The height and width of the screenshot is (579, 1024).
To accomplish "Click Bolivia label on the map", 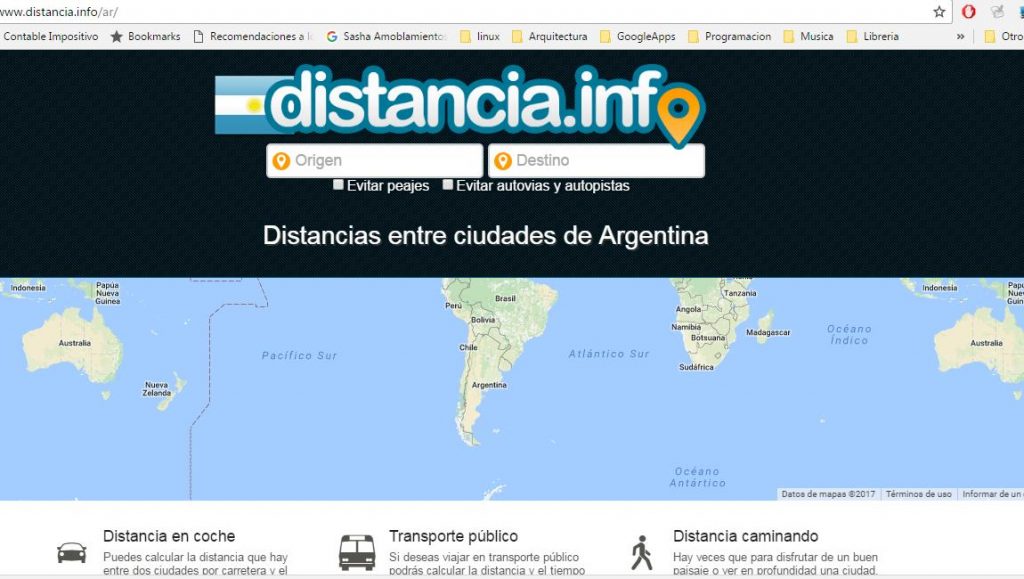I will click(x=483, y=320).
